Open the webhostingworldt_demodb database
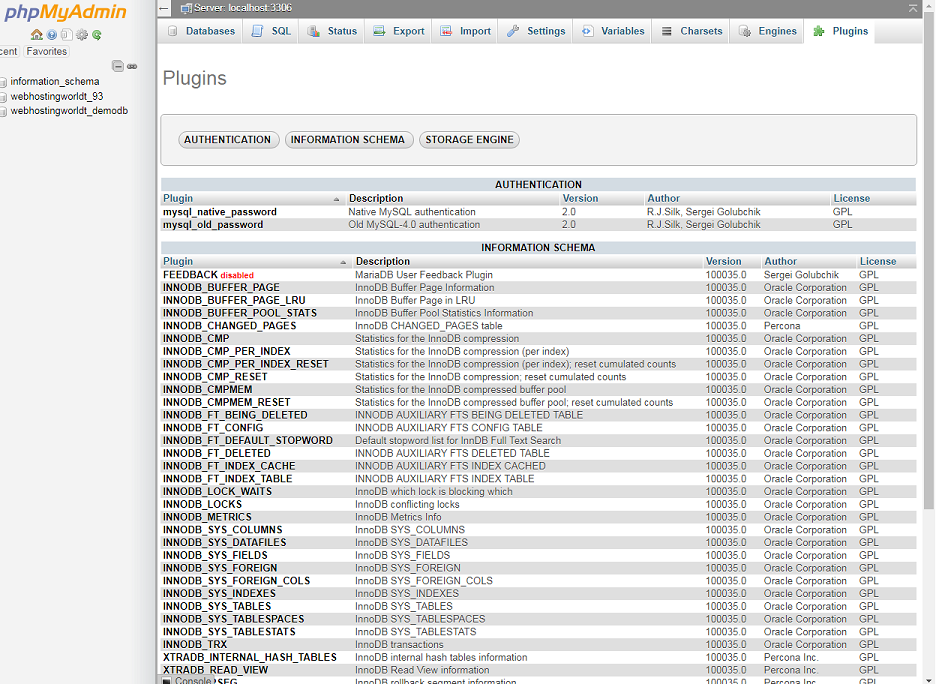The width and height of the screenshot is (939, 684). (x=69, y=111)
